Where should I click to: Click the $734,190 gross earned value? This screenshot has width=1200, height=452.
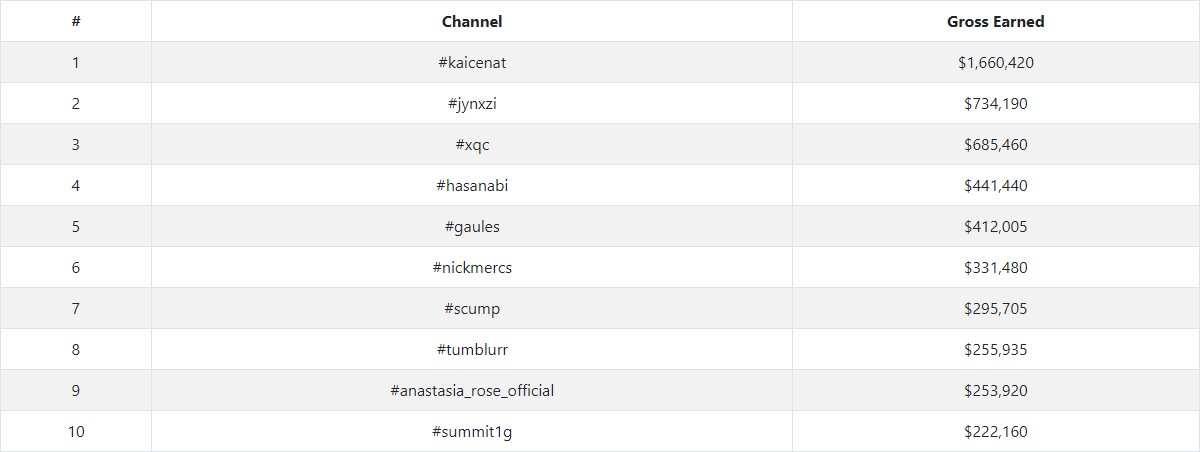[995, 104]
